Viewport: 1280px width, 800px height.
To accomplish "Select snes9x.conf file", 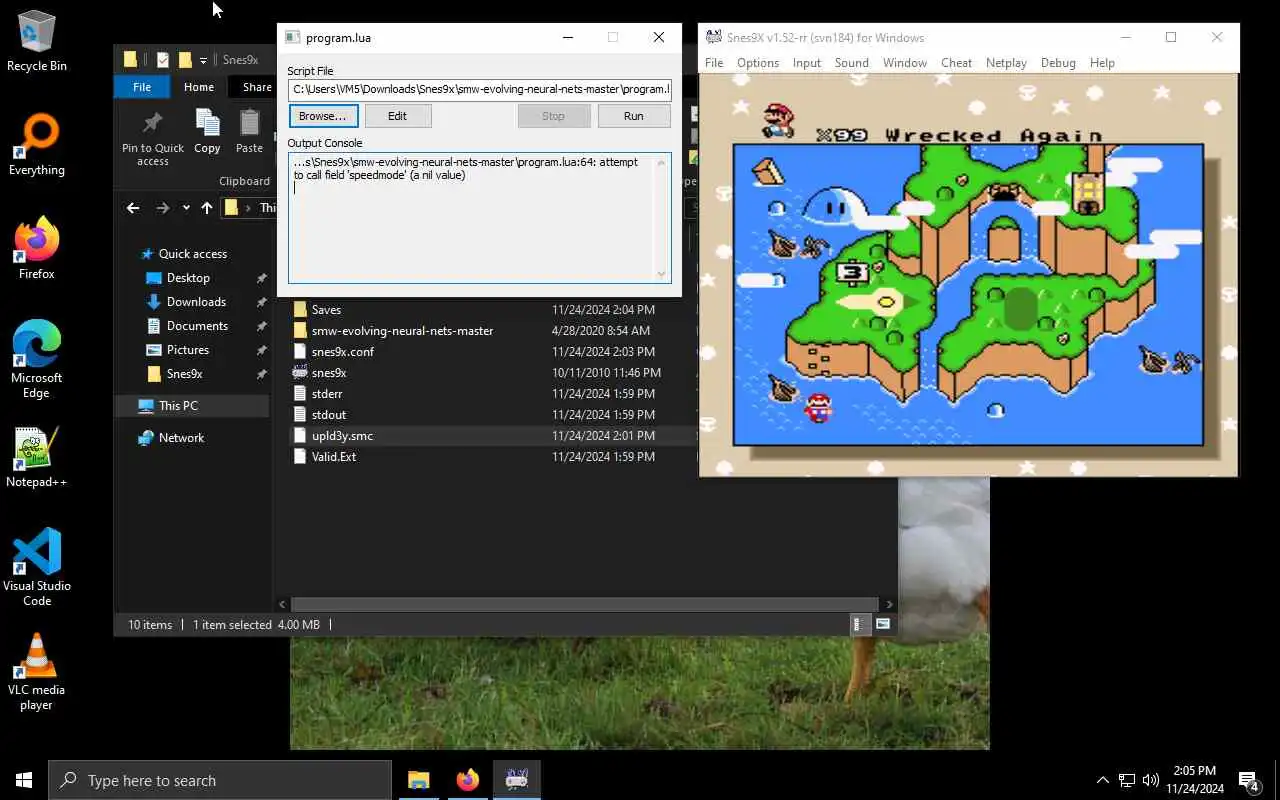I will click(343, 352).
